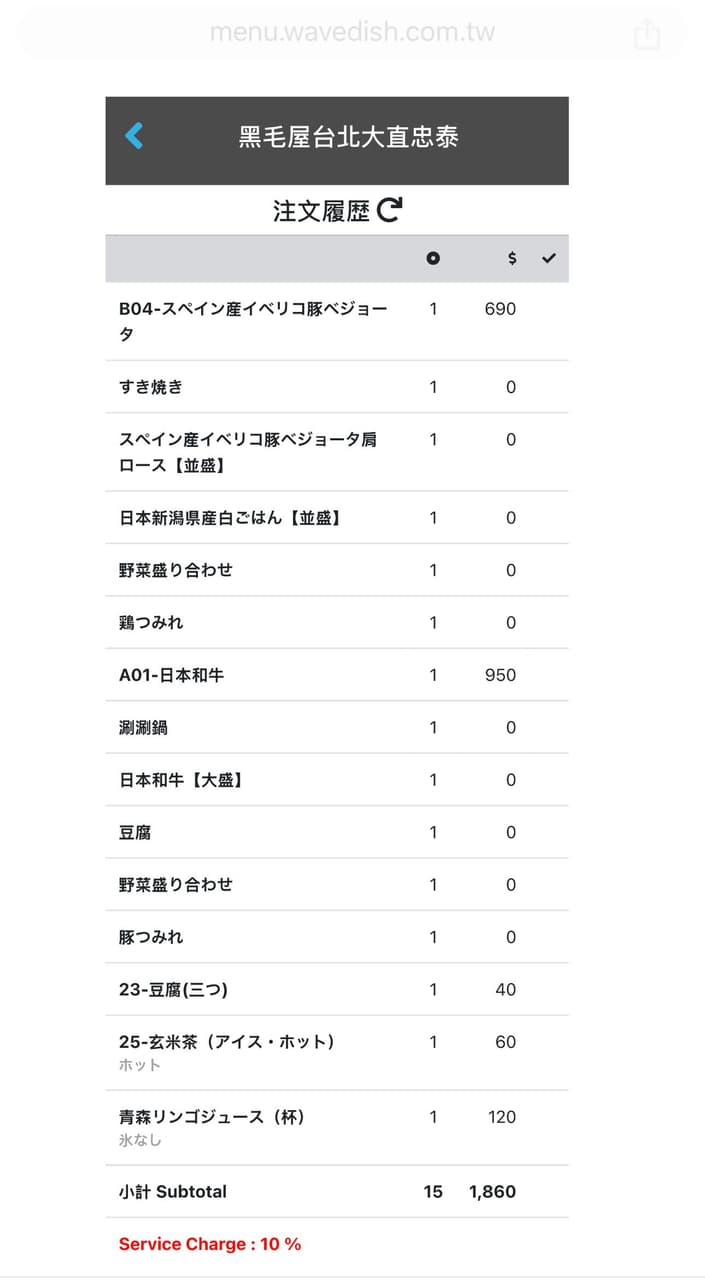Tap the red Service Charge 10% text
705x1280 pixels.
coord(210,1244)
